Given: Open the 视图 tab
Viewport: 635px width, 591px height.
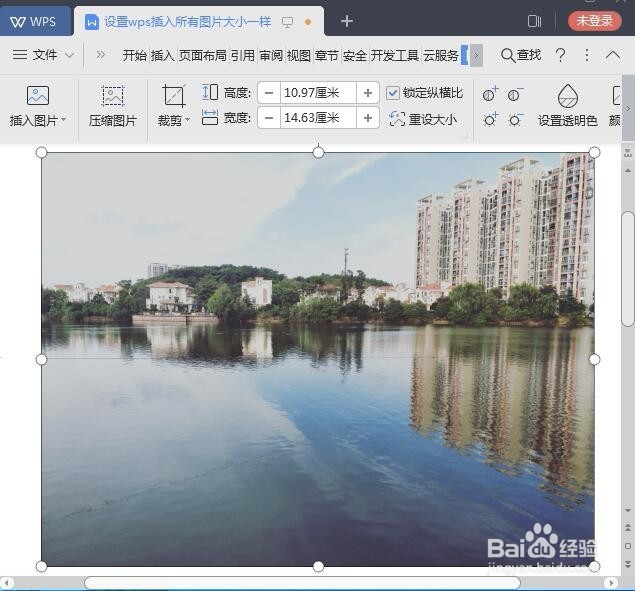Looking at the screenshot, I should tap(298, 55).
